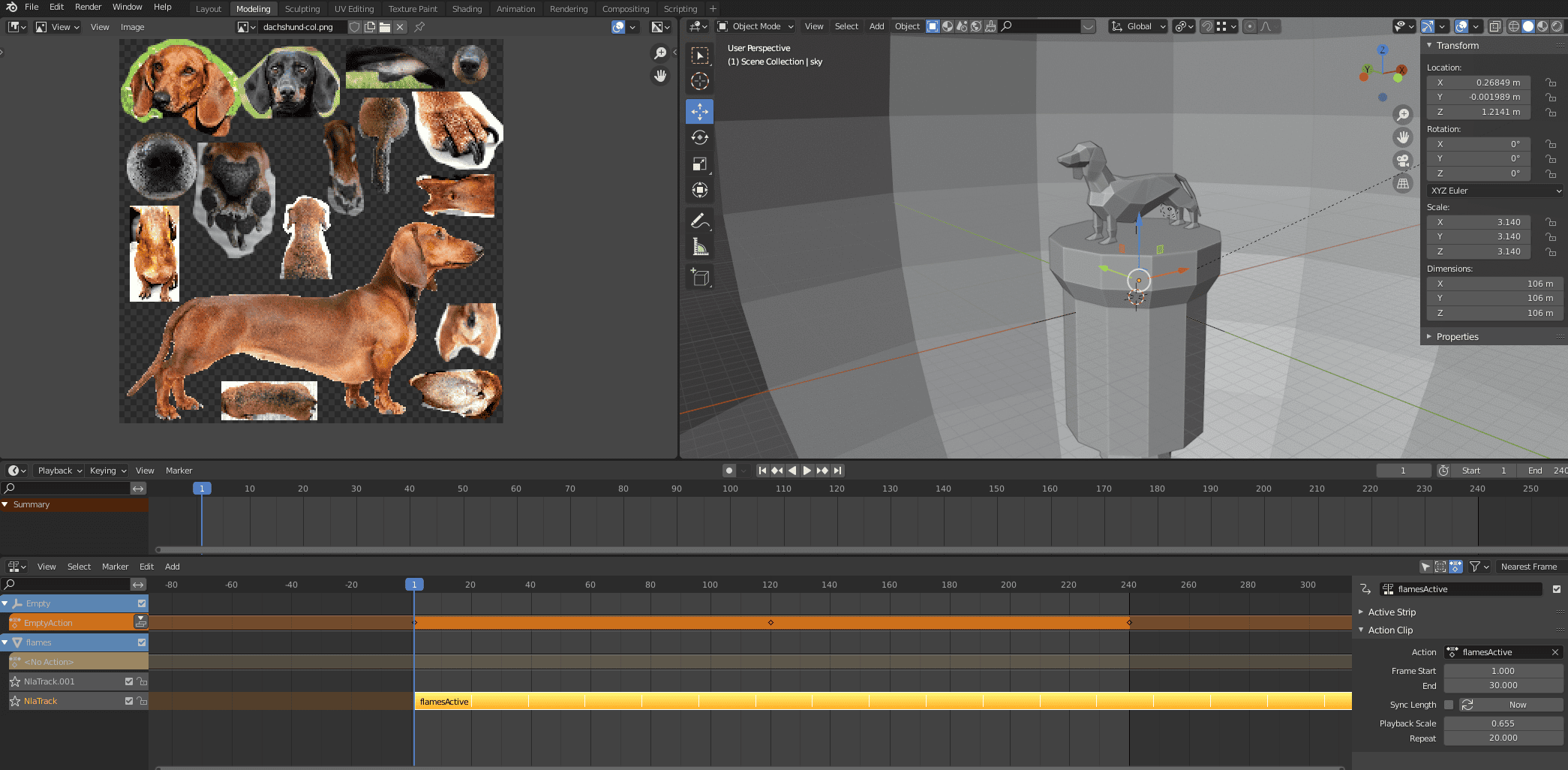Select the Measure tool

[699, 247]
